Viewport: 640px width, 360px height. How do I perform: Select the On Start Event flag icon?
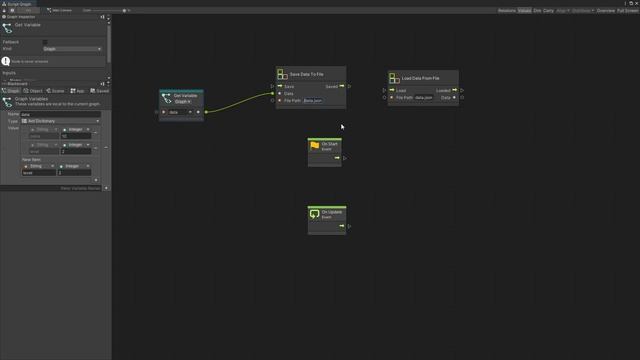(314, 146)
